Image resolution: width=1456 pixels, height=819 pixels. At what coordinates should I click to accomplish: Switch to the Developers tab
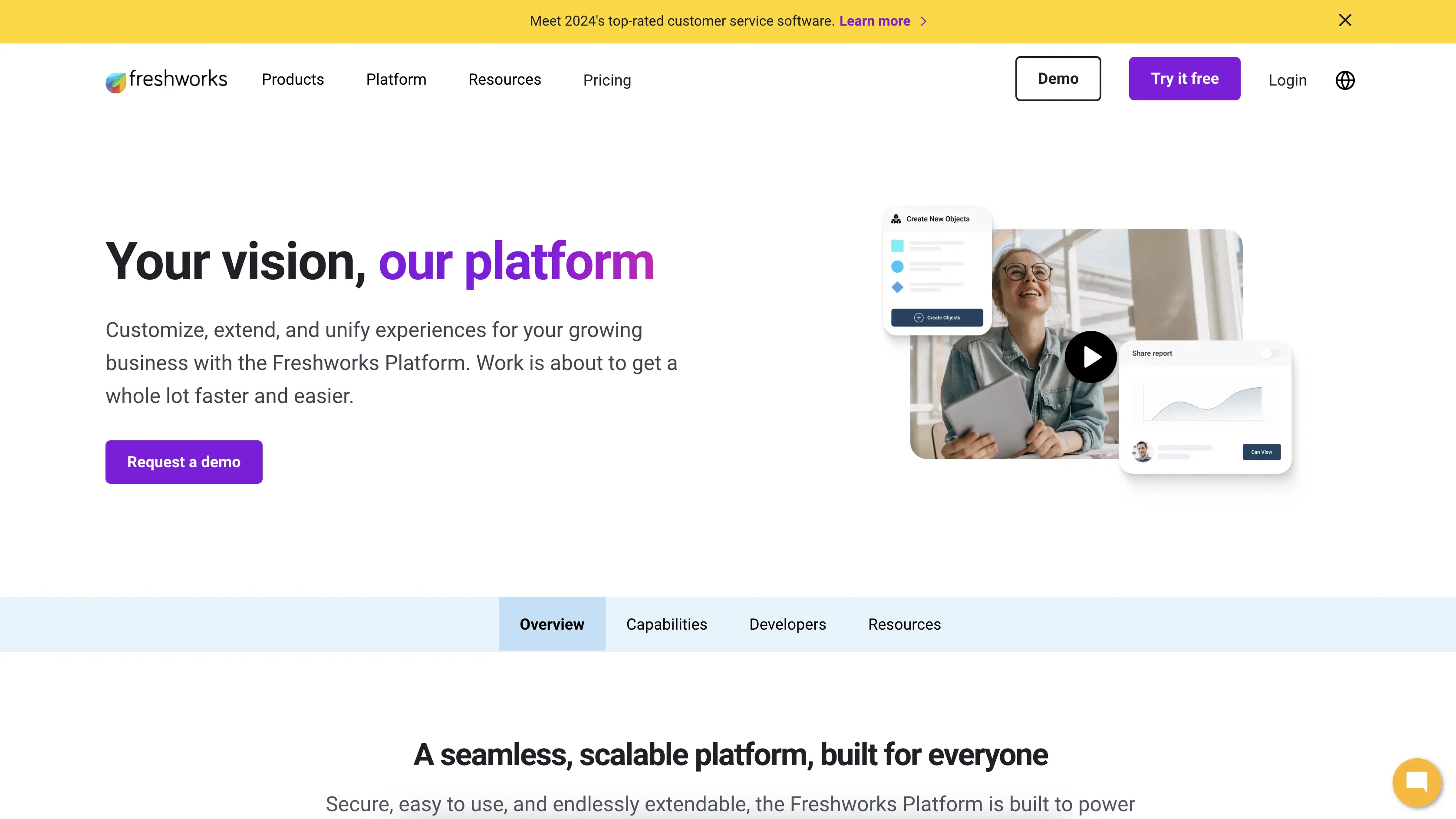(x=787, y=624)
